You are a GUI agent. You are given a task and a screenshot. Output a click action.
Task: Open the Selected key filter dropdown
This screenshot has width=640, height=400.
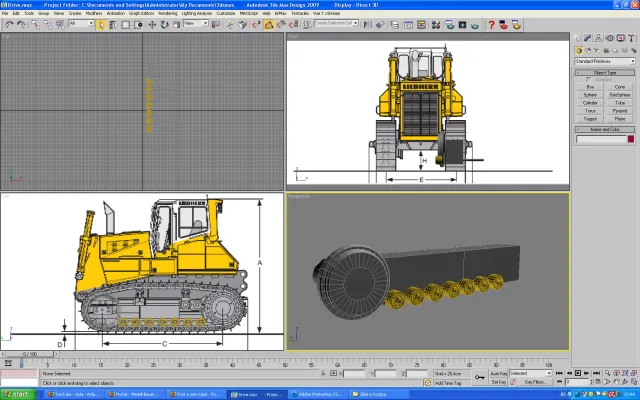point(530,373)
